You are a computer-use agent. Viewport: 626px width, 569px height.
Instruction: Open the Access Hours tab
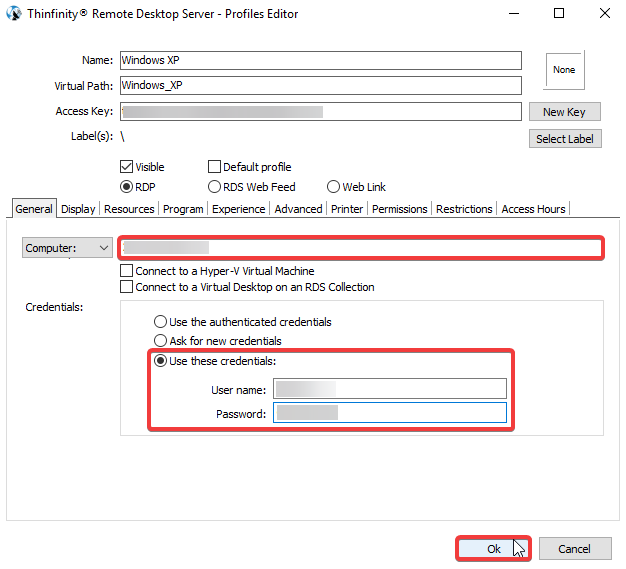tap(533, 209)
